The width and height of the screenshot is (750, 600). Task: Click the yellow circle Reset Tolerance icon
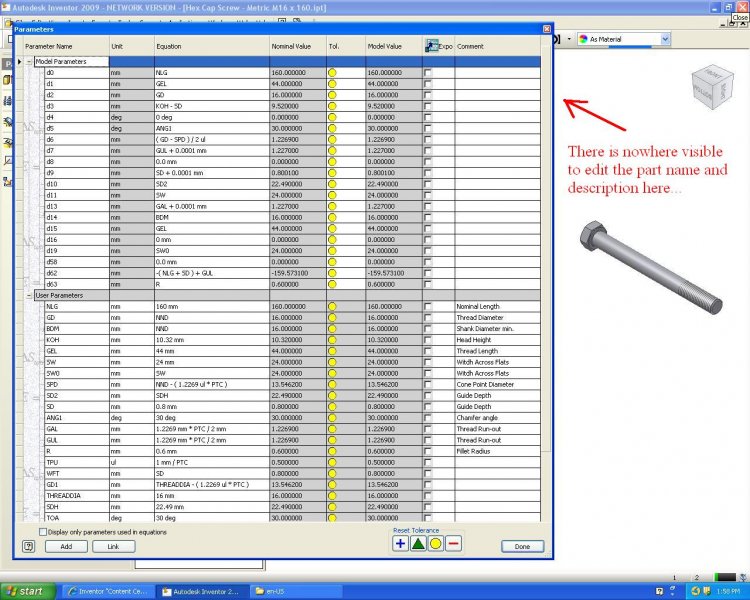point(436,544)
